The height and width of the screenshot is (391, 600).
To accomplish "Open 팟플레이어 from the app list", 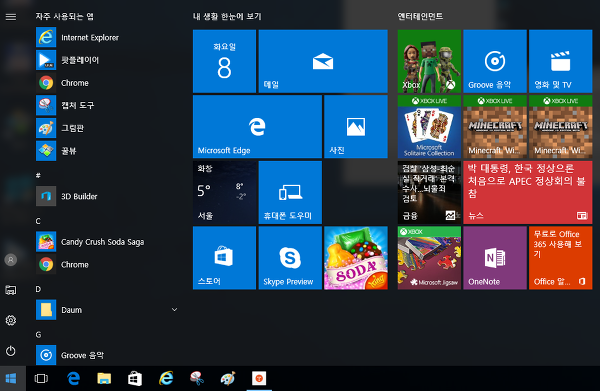I will point(107,60).
